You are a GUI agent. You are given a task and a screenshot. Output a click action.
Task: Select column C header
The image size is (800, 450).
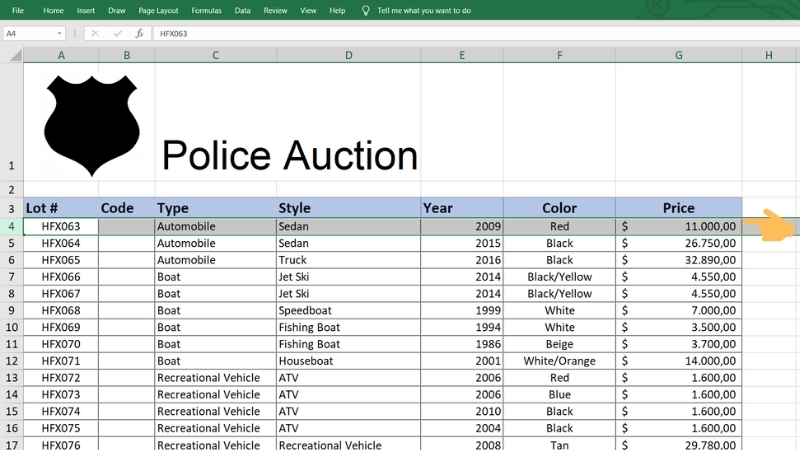click(x=216, y=55)
